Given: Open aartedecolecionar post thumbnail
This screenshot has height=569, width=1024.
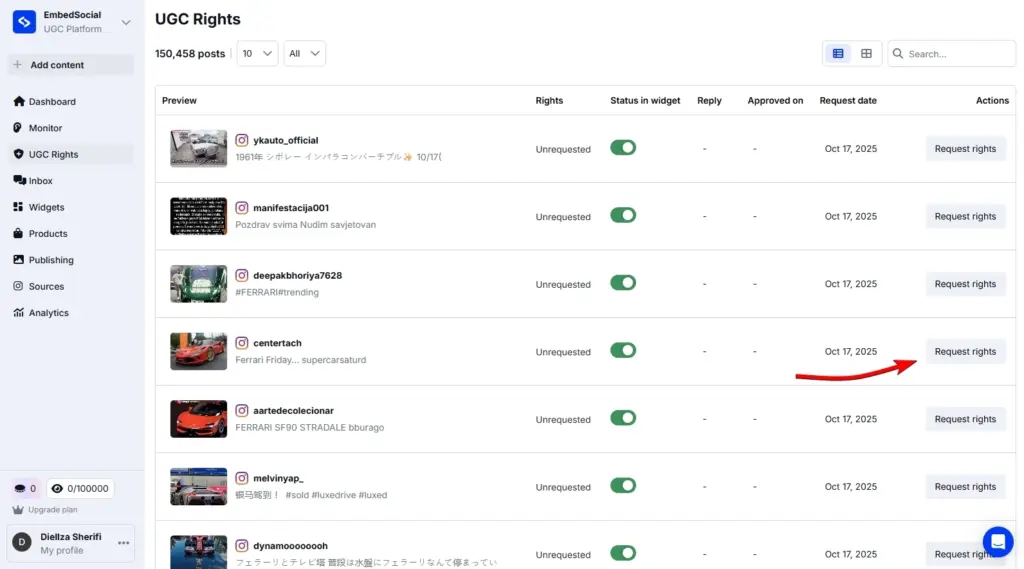Looking at the screenshot, I should (199, 419).
